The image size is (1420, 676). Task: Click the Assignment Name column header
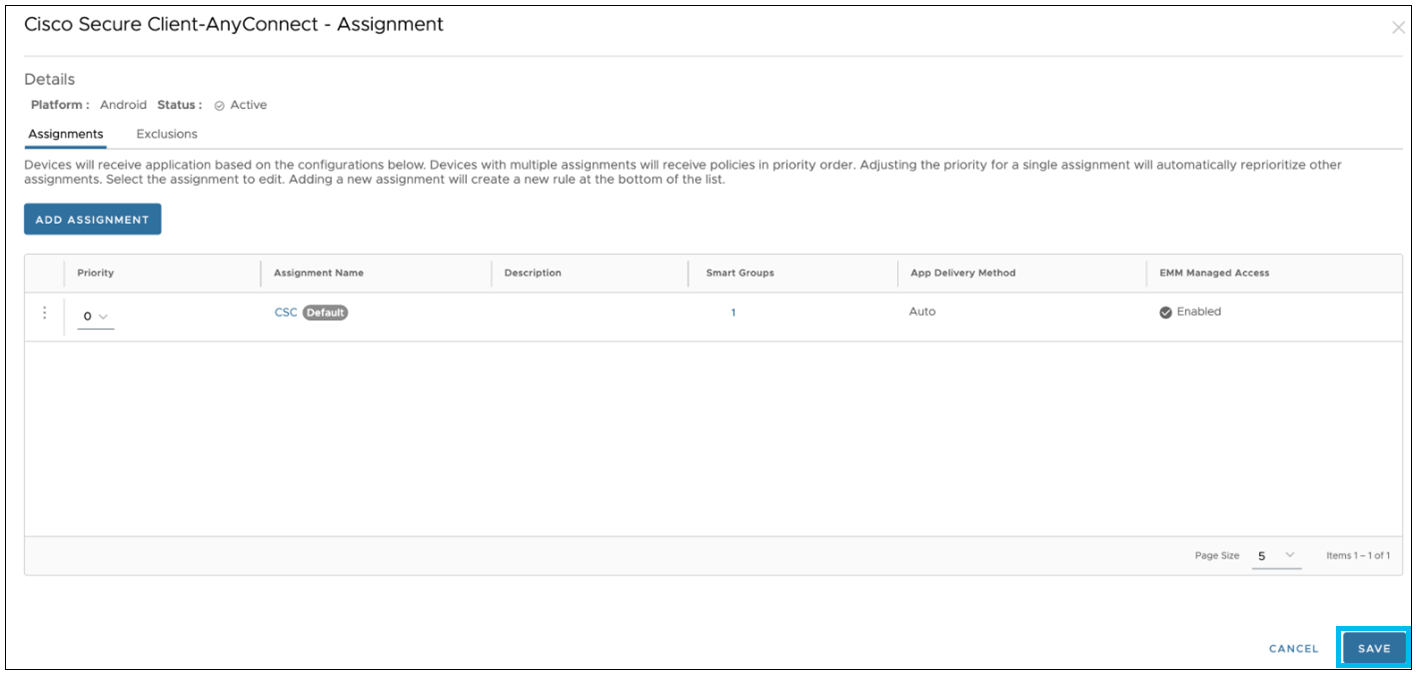point(319,273)
